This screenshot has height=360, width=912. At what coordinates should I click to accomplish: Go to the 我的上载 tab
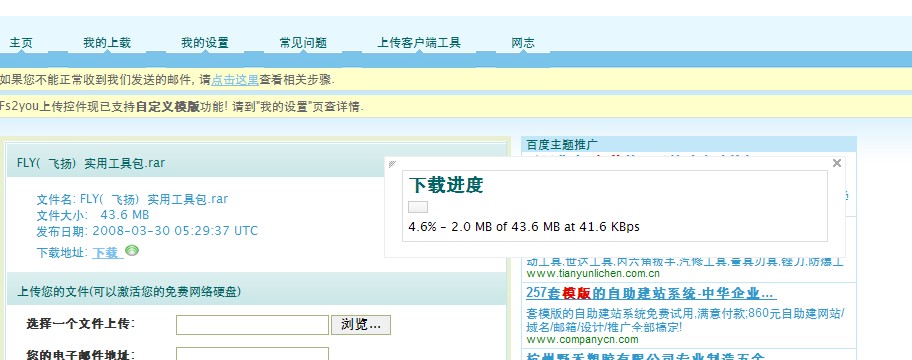click(106, 43)
